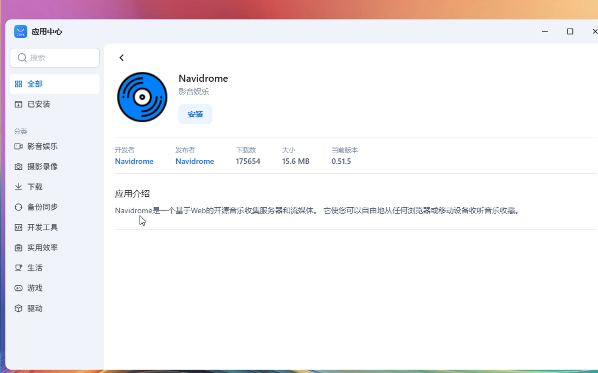
Task: Click the 搜索 search input field
Action: coord(55,58)
